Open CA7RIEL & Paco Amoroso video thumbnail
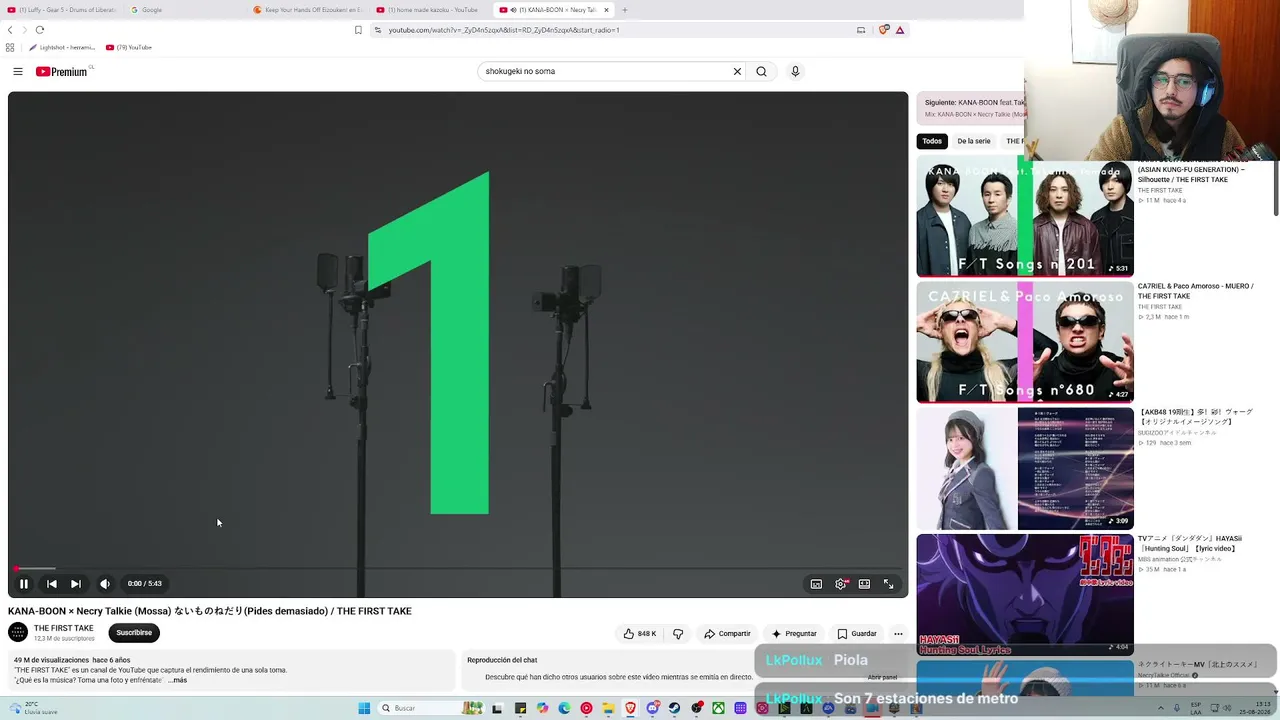Viewport: 1280px width, 720px height. click(1025, 342)
